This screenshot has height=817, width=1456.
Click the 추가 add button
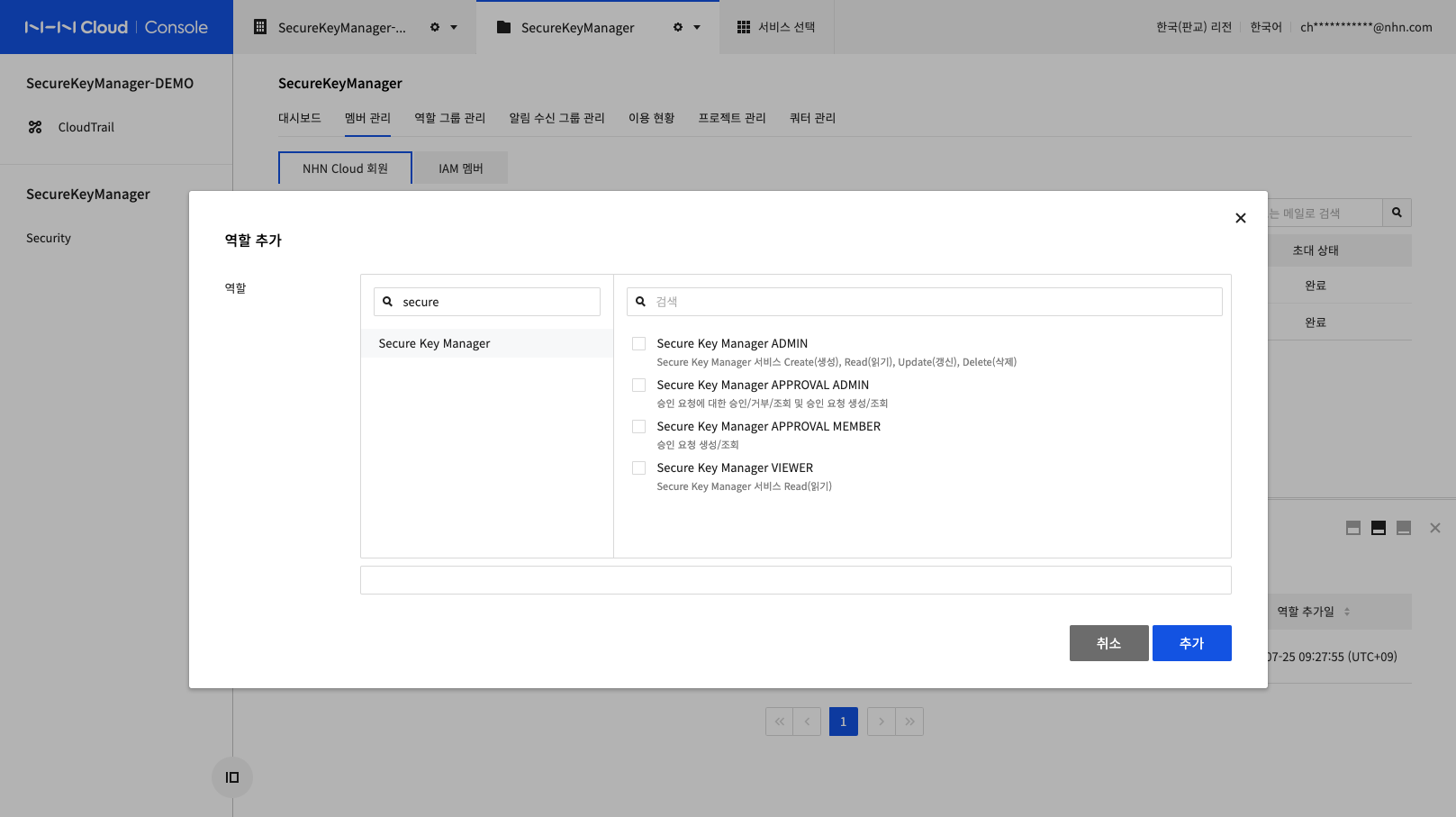coord(1192,643)
